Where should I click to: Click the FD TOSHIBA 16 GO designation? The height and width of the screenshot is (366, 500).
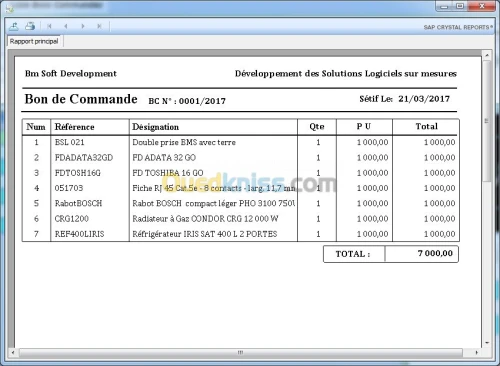168,173
